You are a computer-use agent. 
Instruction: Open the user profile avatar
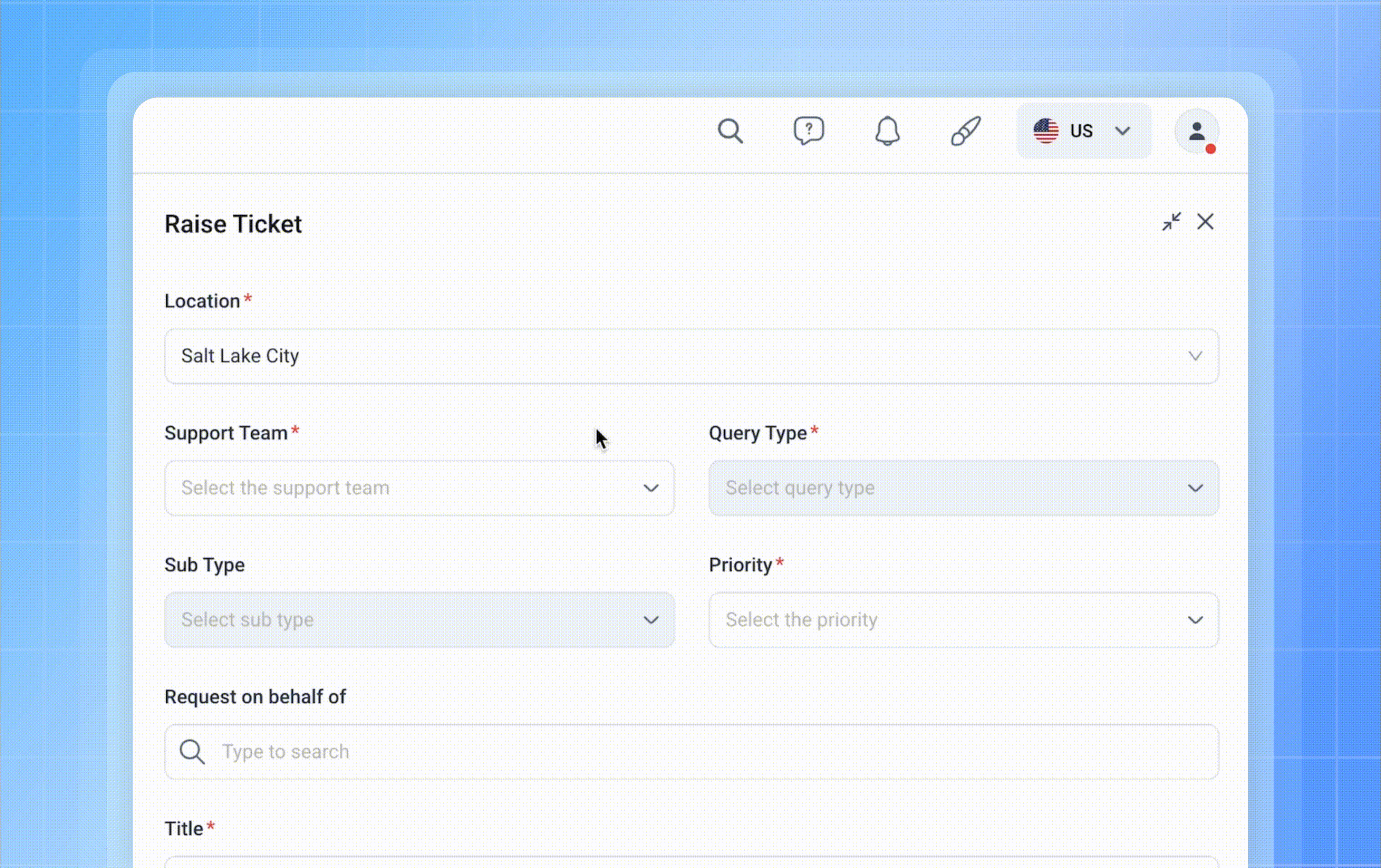click(1197, 132)
